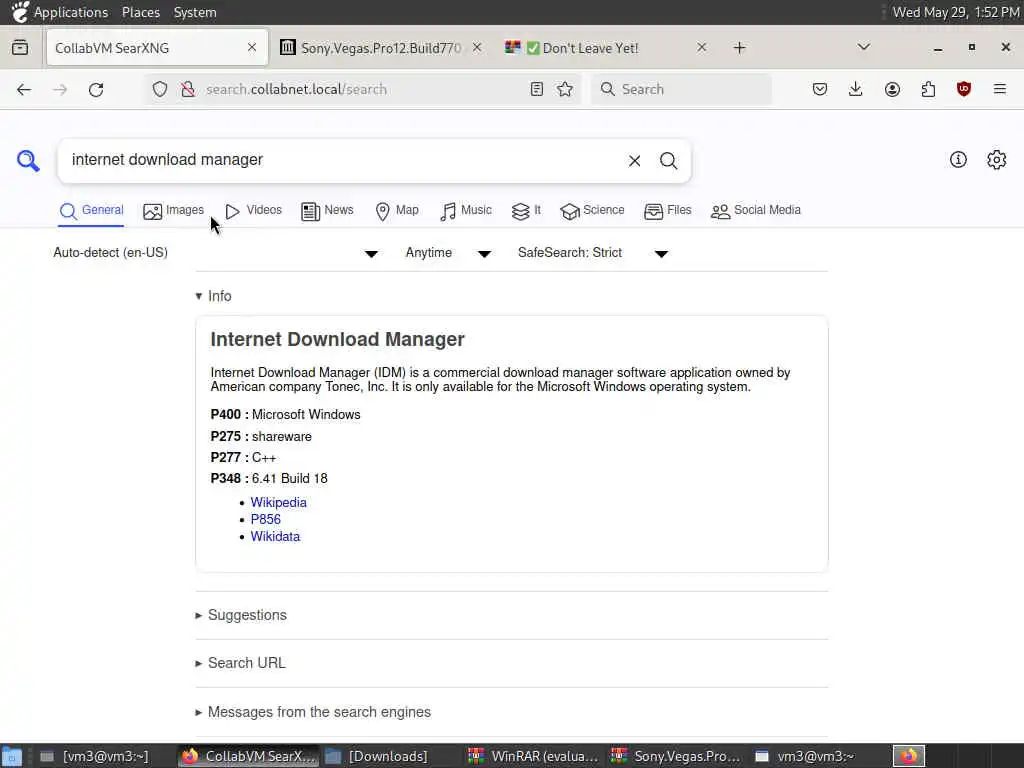The height and width of the screenshot is (768, 1024).
Task: Click the insecure connection lock icon
Action: pos(188,89)
